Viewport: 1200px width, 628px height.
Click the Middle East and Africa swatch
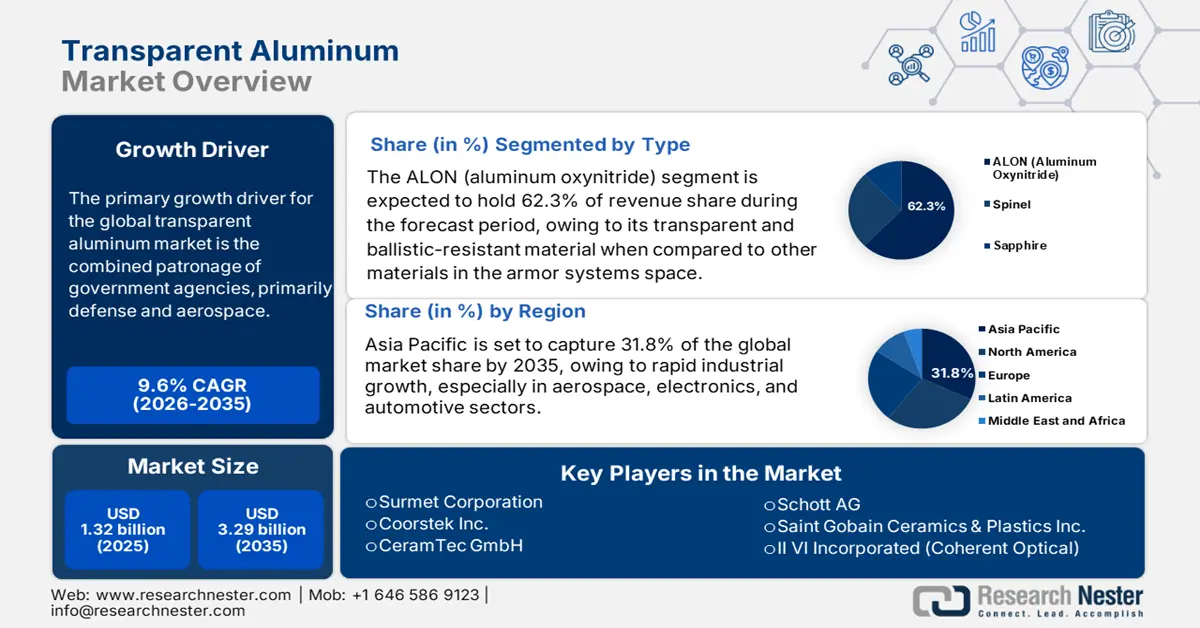pyautogui.click(x=982, y=421)
